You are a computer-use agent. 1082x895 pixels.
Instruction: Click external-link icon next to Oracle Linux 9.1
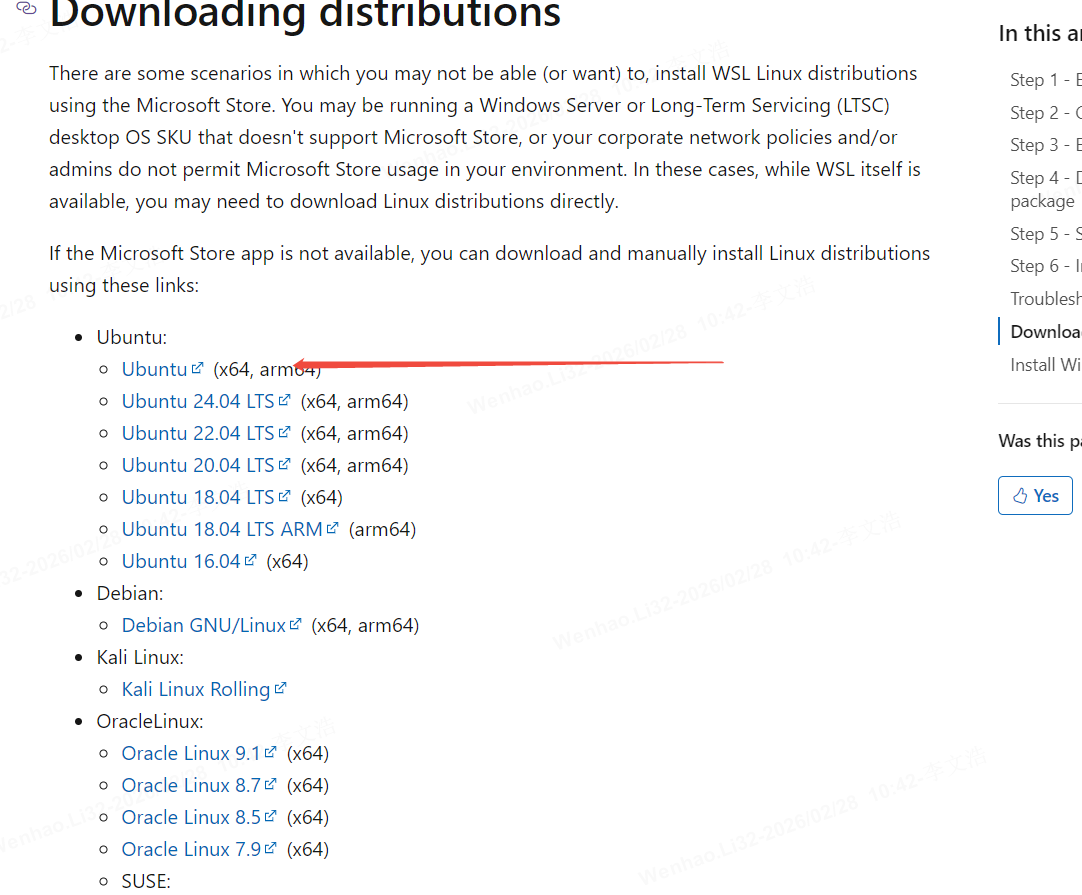(270, 752)
